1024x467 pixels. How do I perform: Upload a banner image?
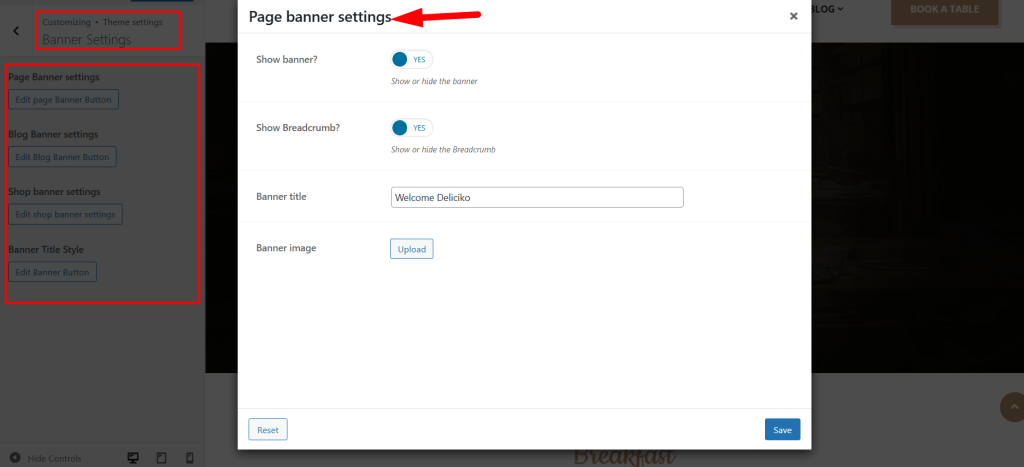coord(411,249)
